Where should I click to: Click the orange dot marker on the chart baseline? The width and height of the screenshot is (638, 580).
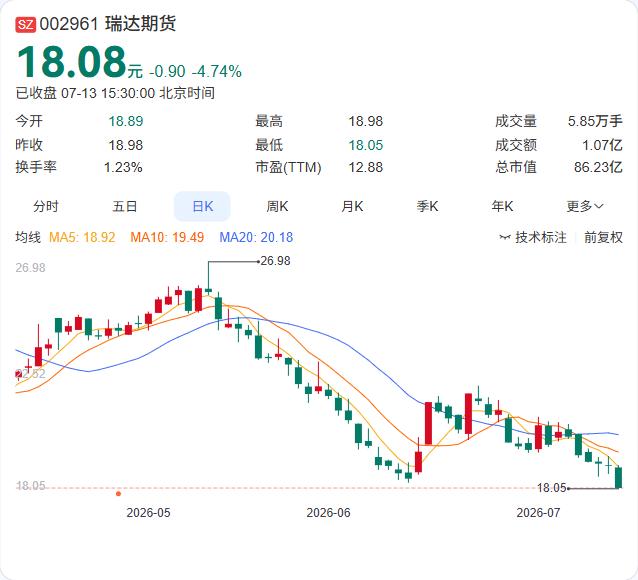[x=118, y=494]
